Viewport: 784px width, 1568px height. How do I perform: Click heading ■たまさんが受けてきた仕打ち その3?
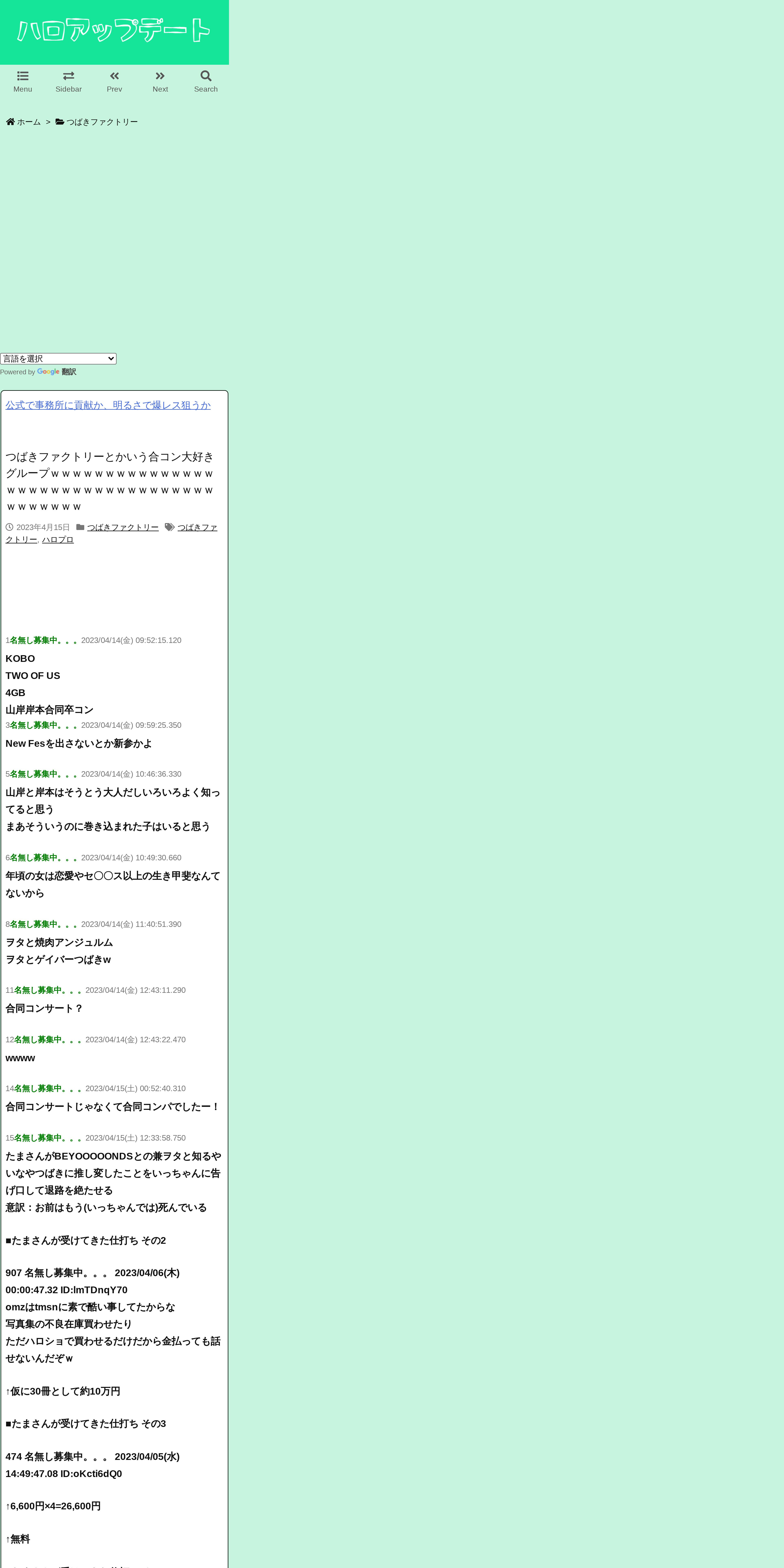click(x=86, y=1424)
